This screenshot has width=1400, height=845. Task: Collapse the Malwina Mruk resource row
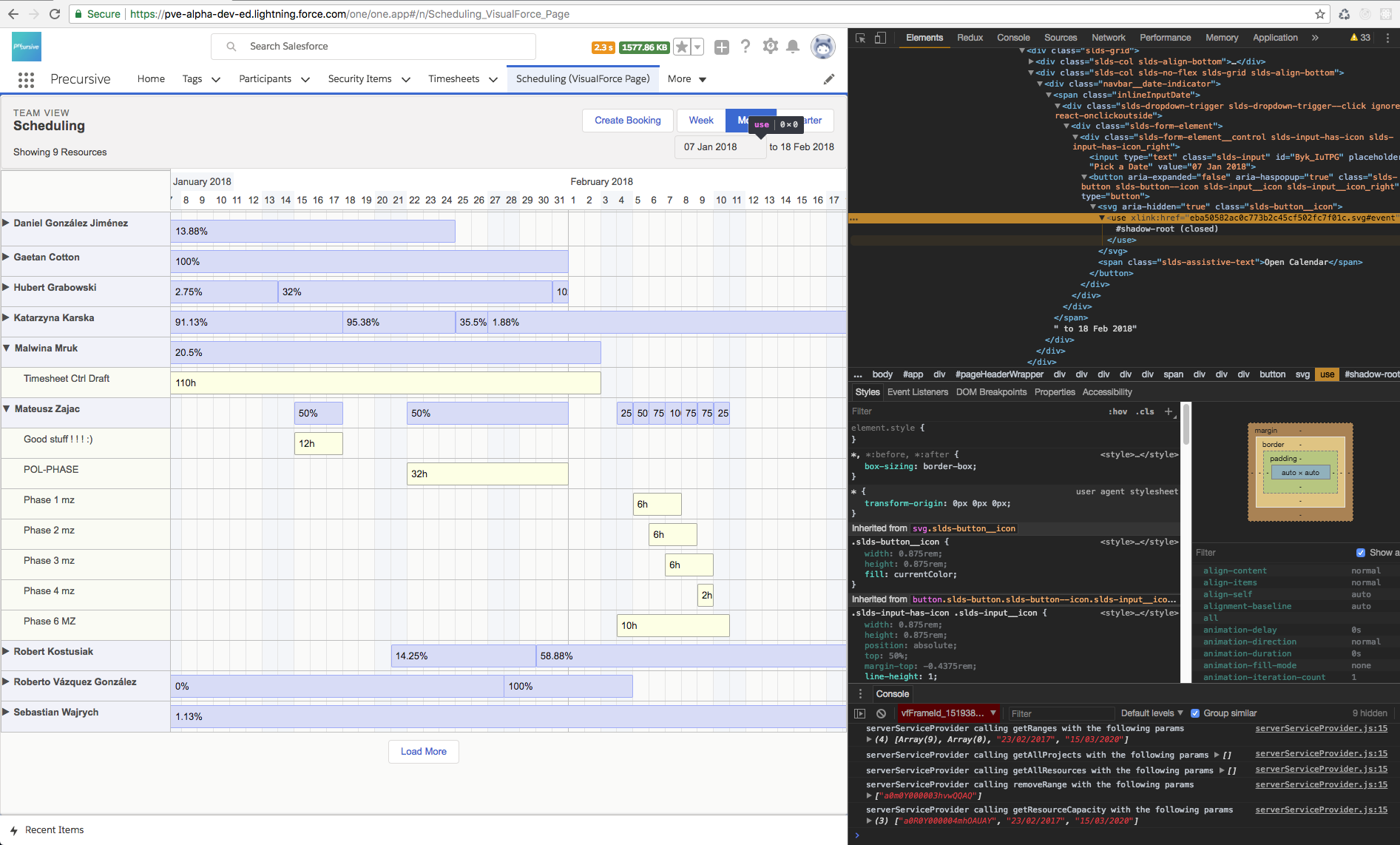(x=6, y=348)
